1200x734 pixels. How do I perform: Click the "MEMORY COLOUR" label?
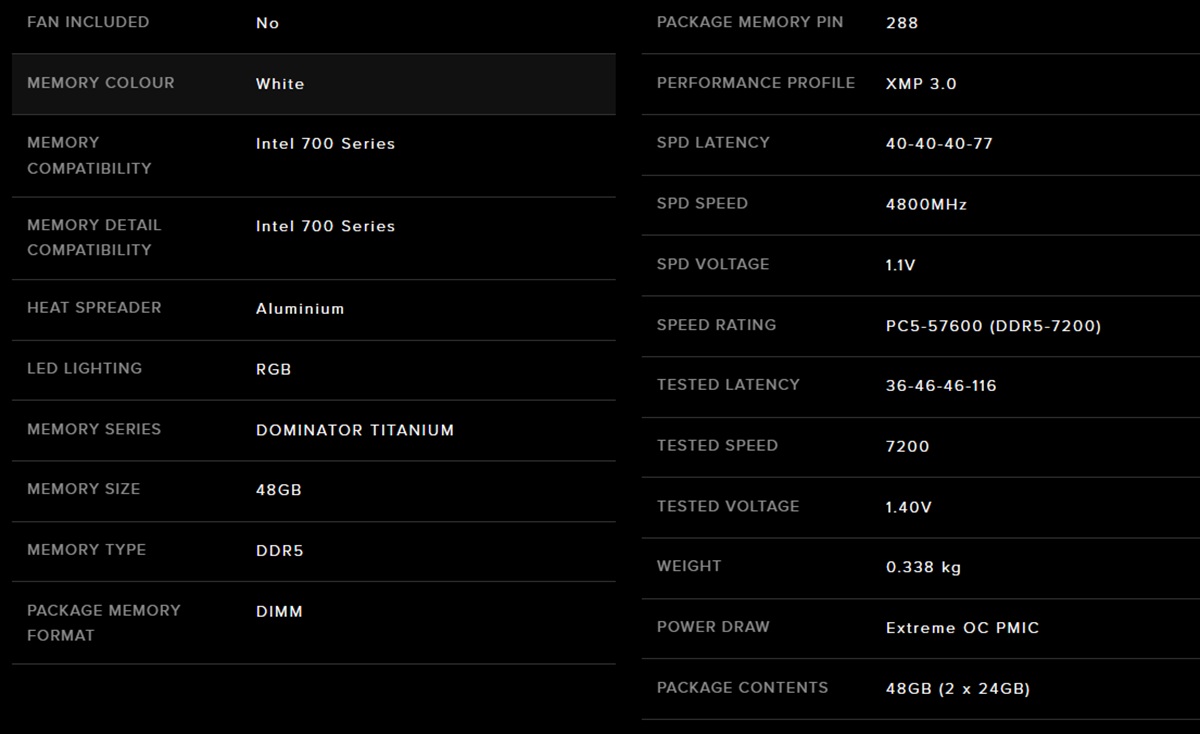(101, 83)
